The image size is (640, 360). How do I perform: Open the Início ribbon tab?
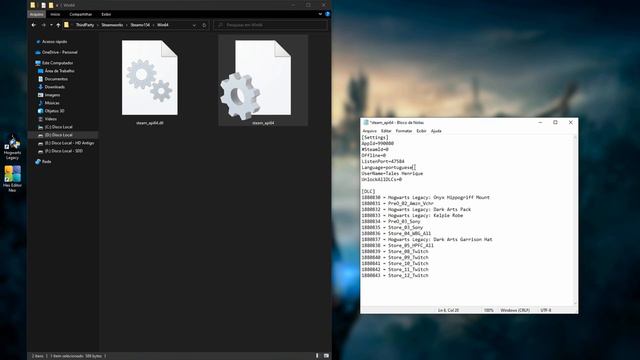(x=55, y=14)
